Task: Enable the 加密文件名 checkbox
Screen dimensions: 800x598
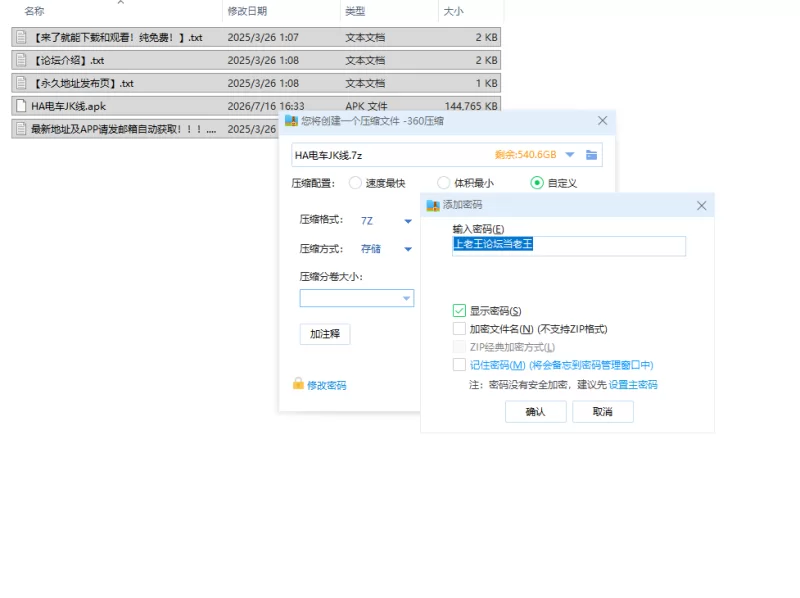Action: tap(459, 329)
